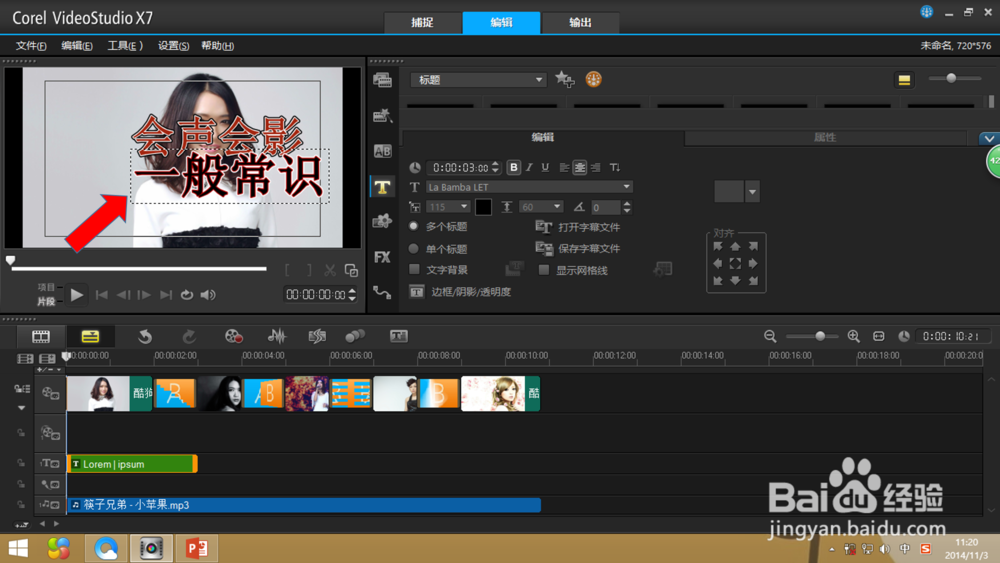Viewport: 1000px width, 563px height.
Task: Enable the 文字背景 checkbox
Action: pyautogui.click(x=415, y=269)
